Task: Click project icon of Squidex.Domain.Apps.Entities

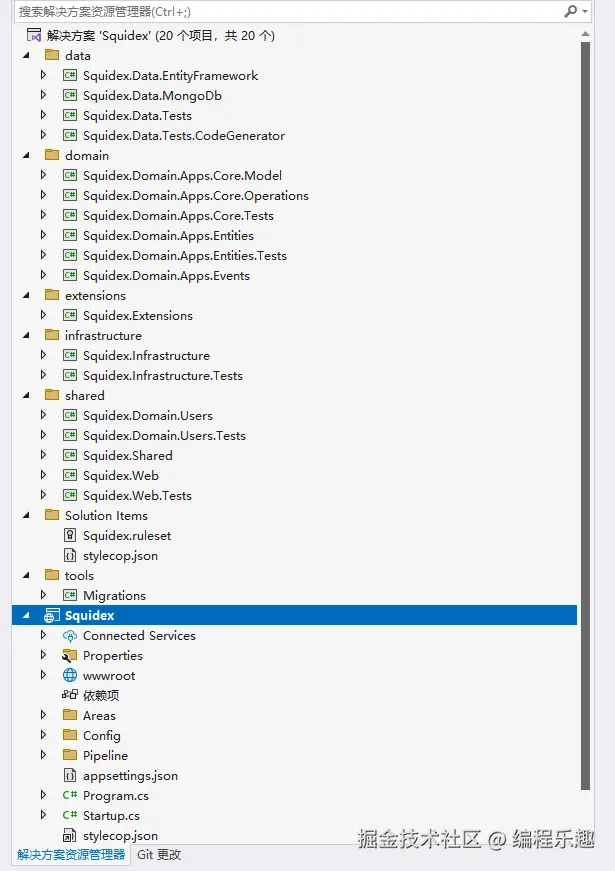Action: (x=69, y=236)
